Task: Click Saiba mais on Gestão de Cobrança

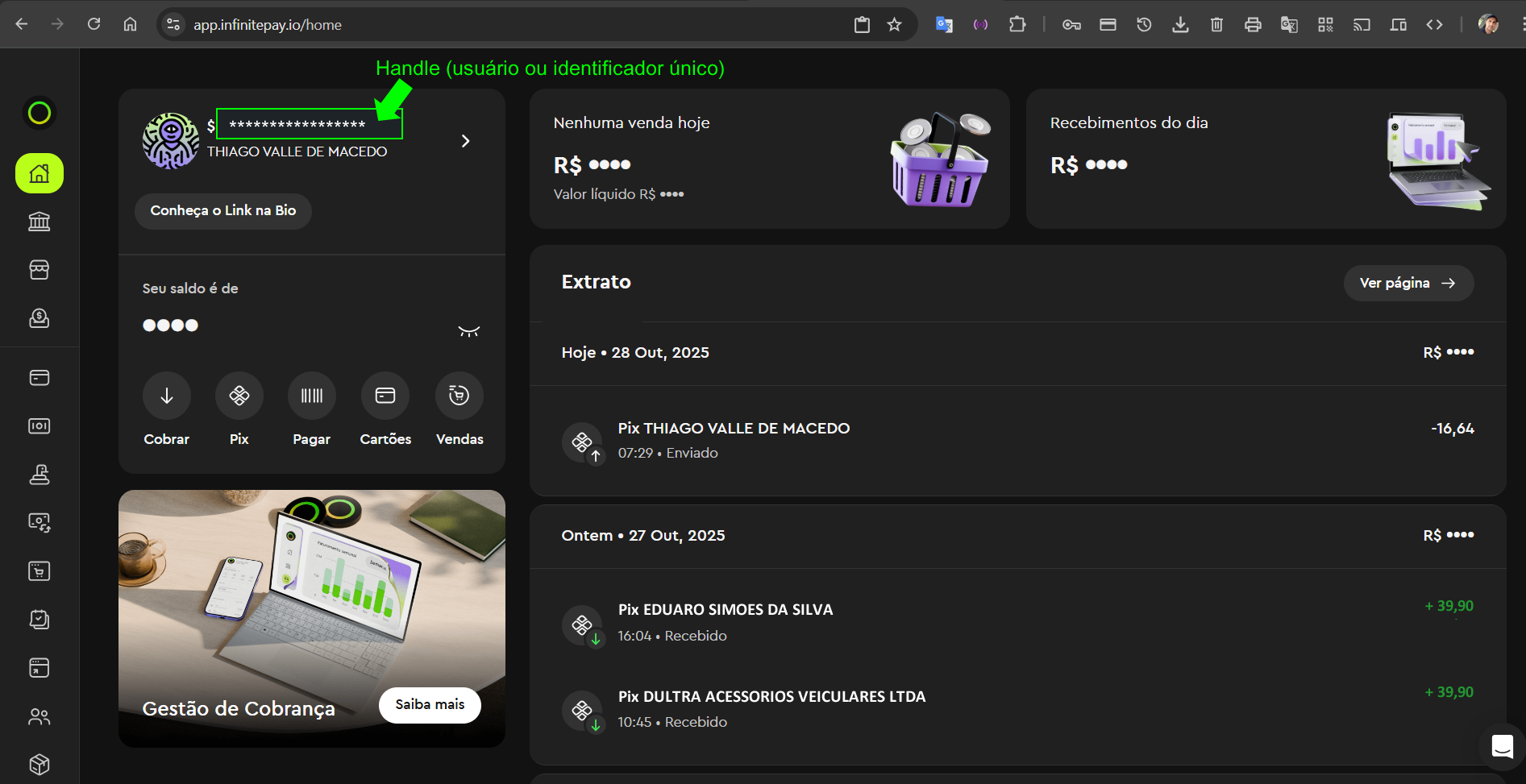Action: 430,705
